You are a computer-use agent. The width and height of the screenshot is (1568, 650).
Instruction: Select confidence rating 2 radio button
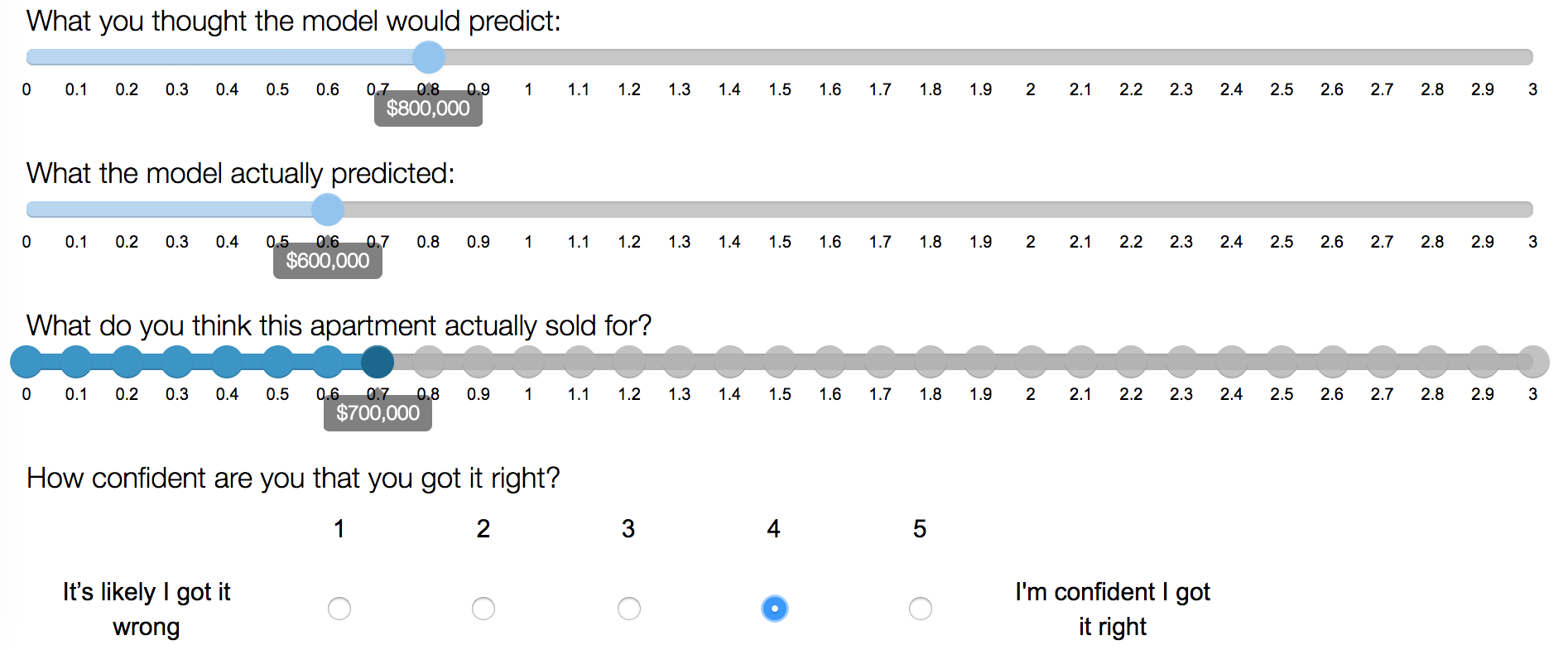[483, 609]
